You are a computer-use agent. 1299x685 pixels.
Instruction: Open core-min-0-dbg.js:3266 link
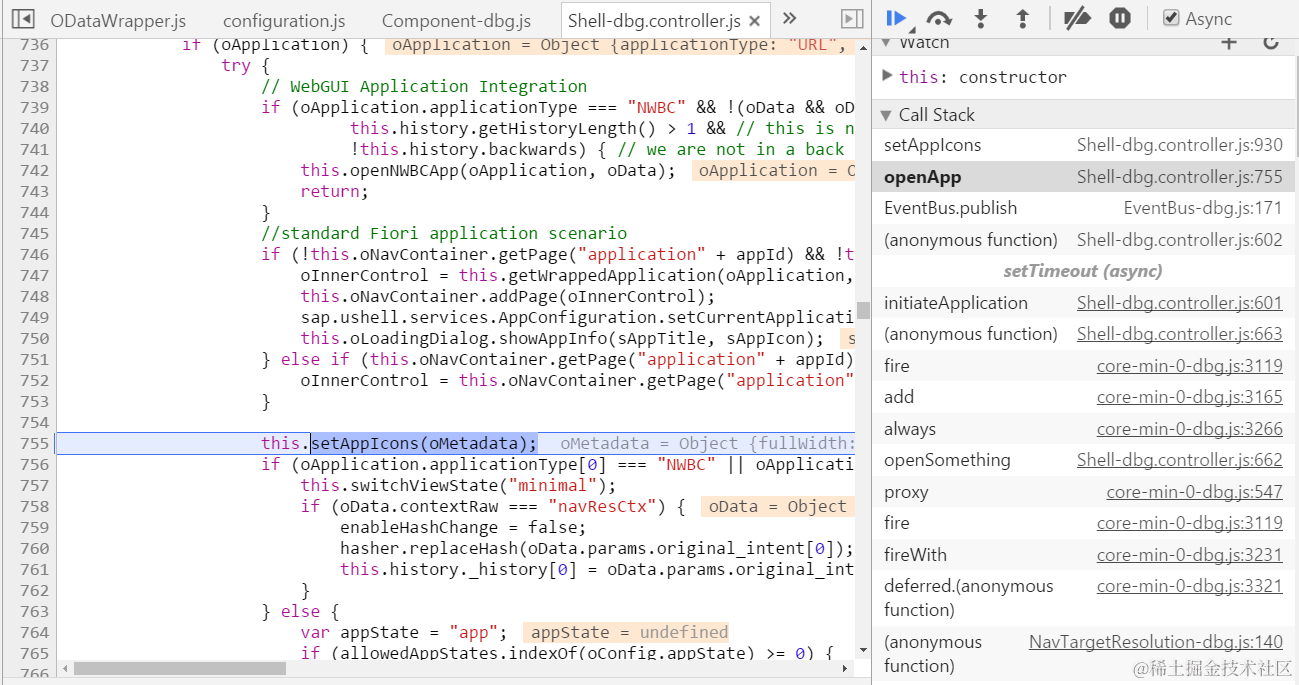pos(1189,429)
